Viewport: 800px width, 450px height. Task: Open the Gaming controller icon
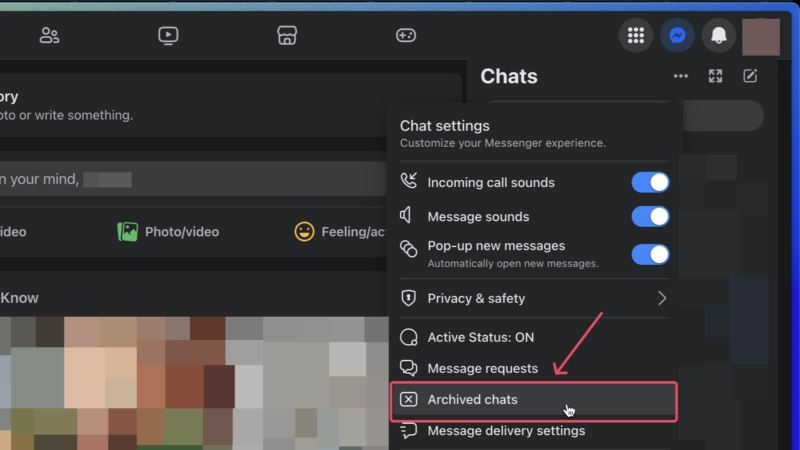[406, 35]
